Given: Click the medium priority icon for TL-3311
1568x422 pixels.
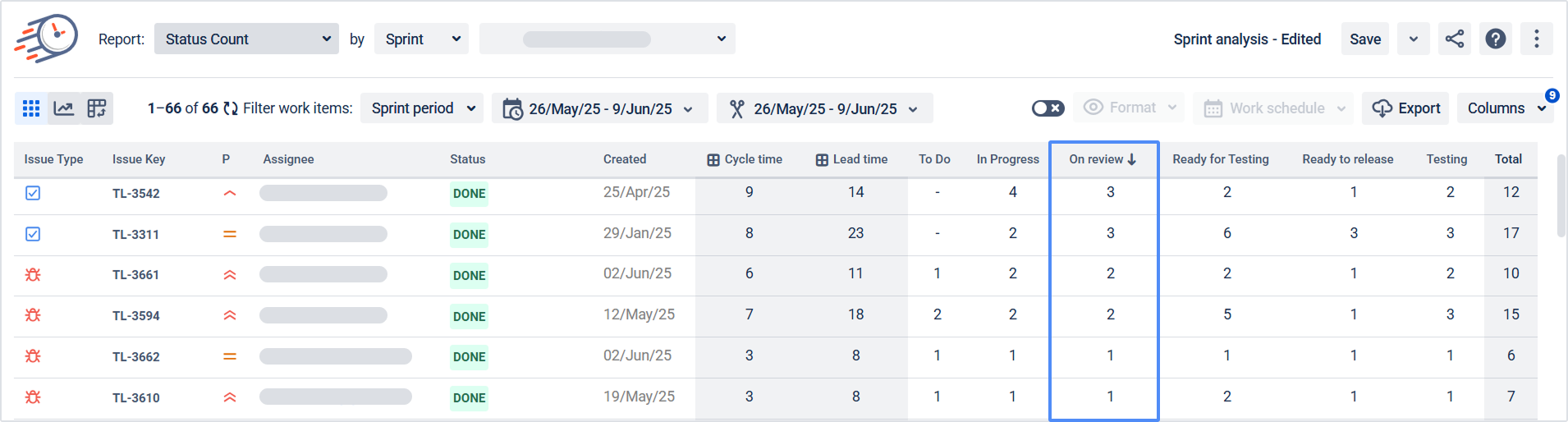Looking at the screenshot, I should [x=230, y=234].
